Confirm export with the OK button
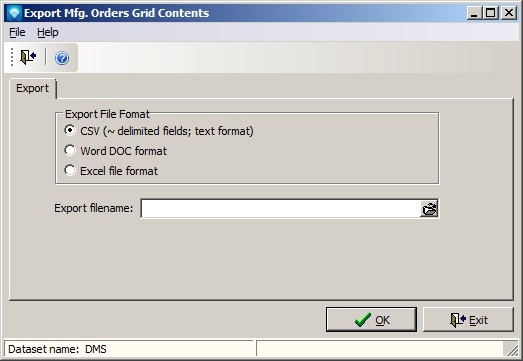This screenshot has width=523, height=361. tap(371, 320)
